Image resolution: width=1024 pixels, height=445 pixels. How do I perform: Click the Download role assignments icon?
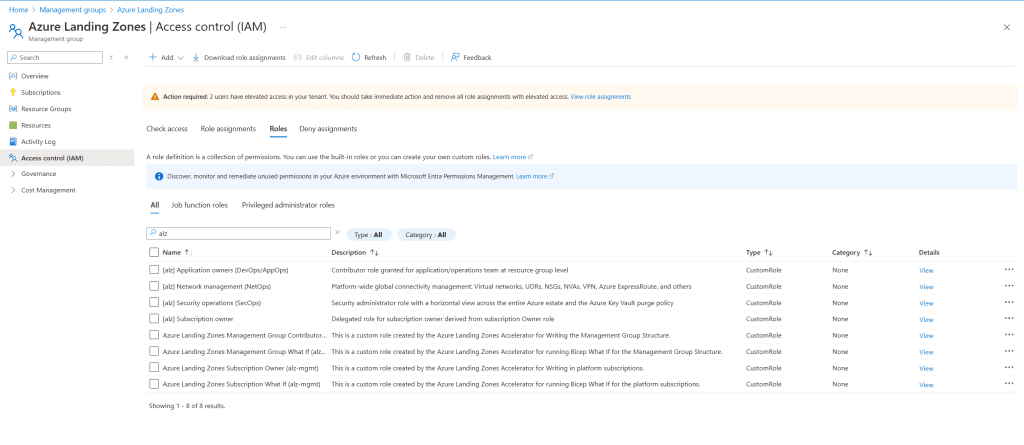(x=197, y=58)
